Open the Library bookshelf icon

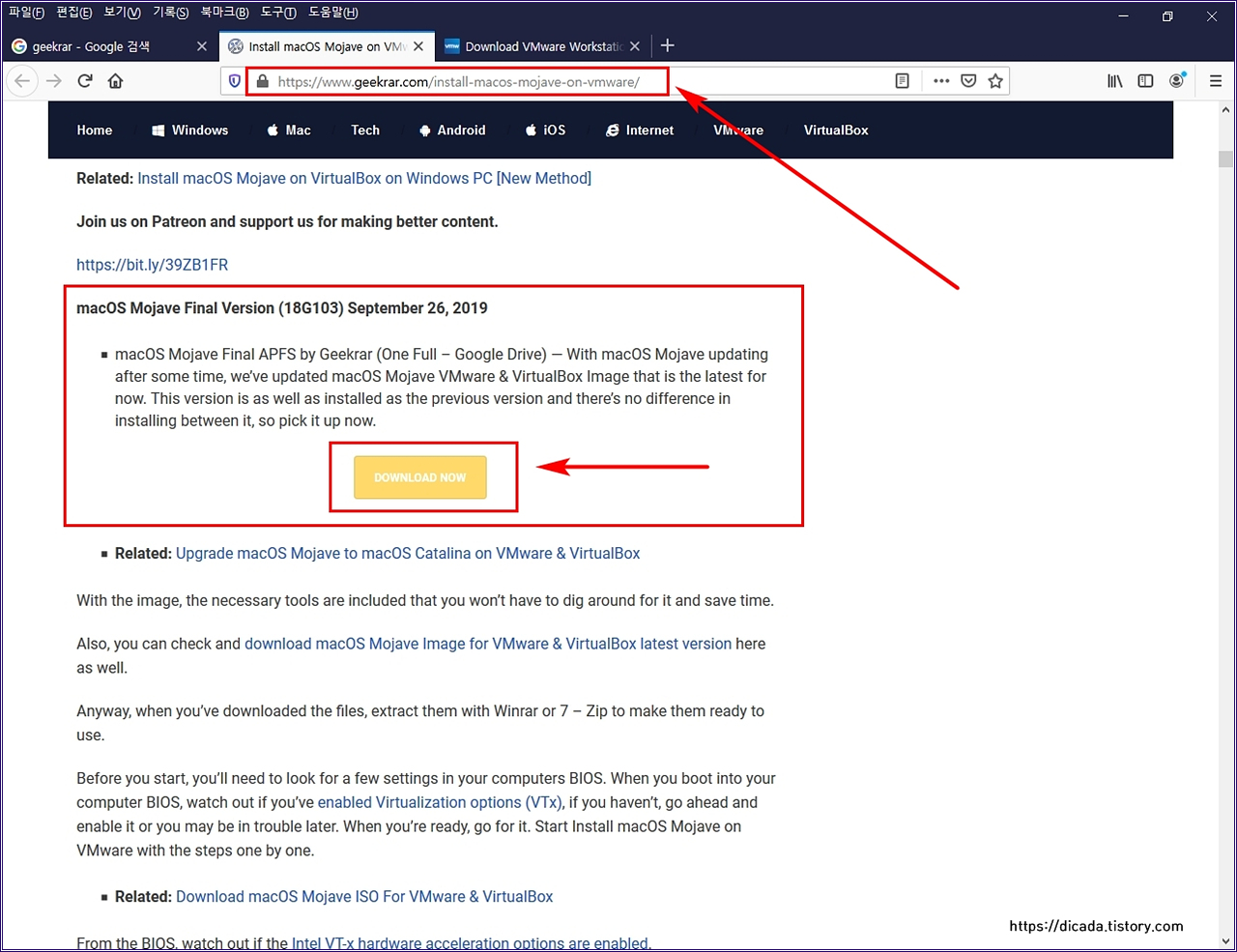coord(1115,81)
